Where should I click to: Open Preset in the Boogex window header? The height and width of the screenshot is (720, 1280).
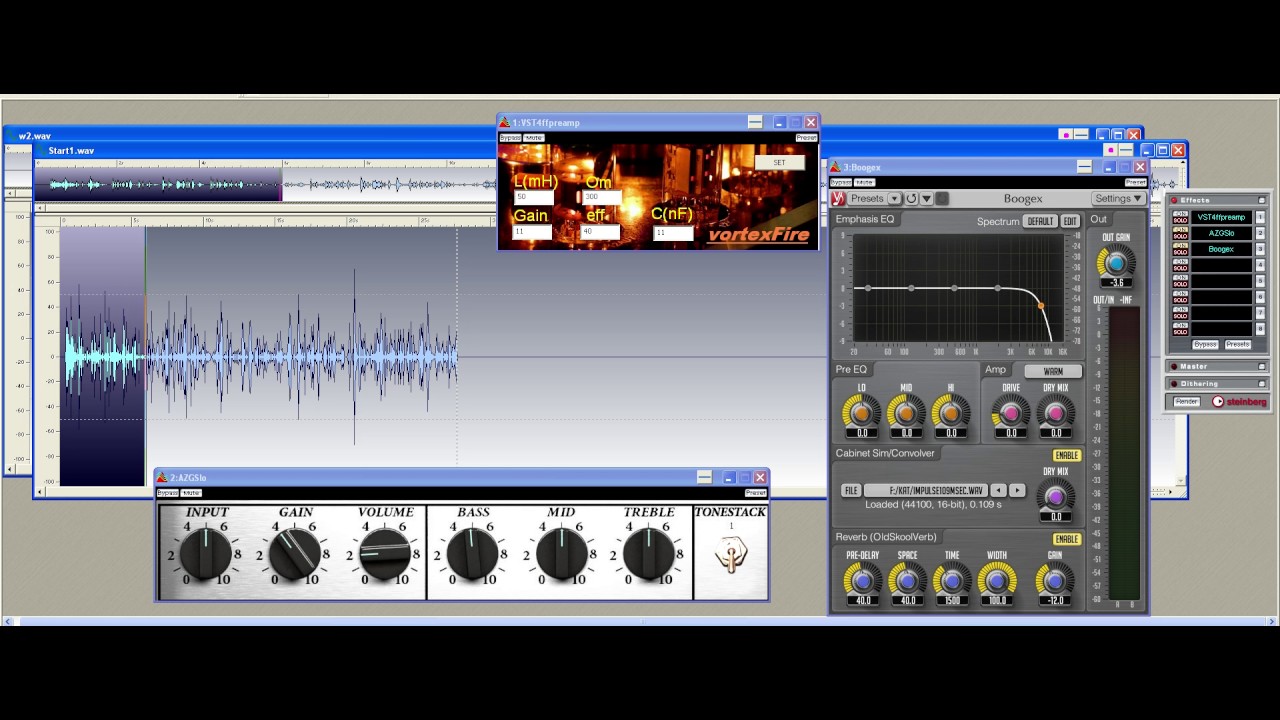(x=1136, y=183)
